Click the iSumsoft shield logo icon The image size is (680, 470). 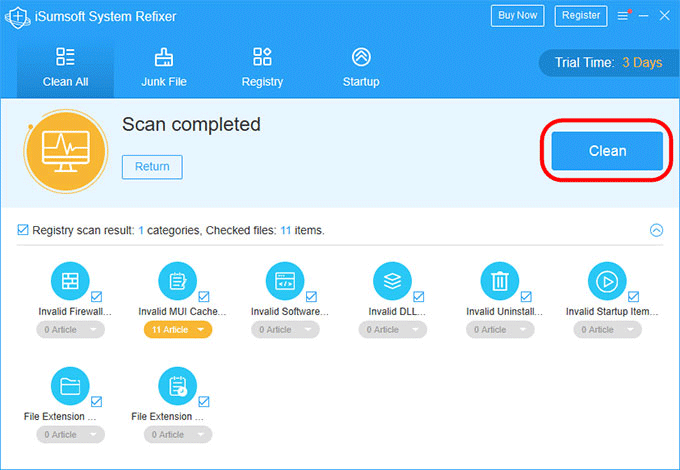tap(17, 17)
